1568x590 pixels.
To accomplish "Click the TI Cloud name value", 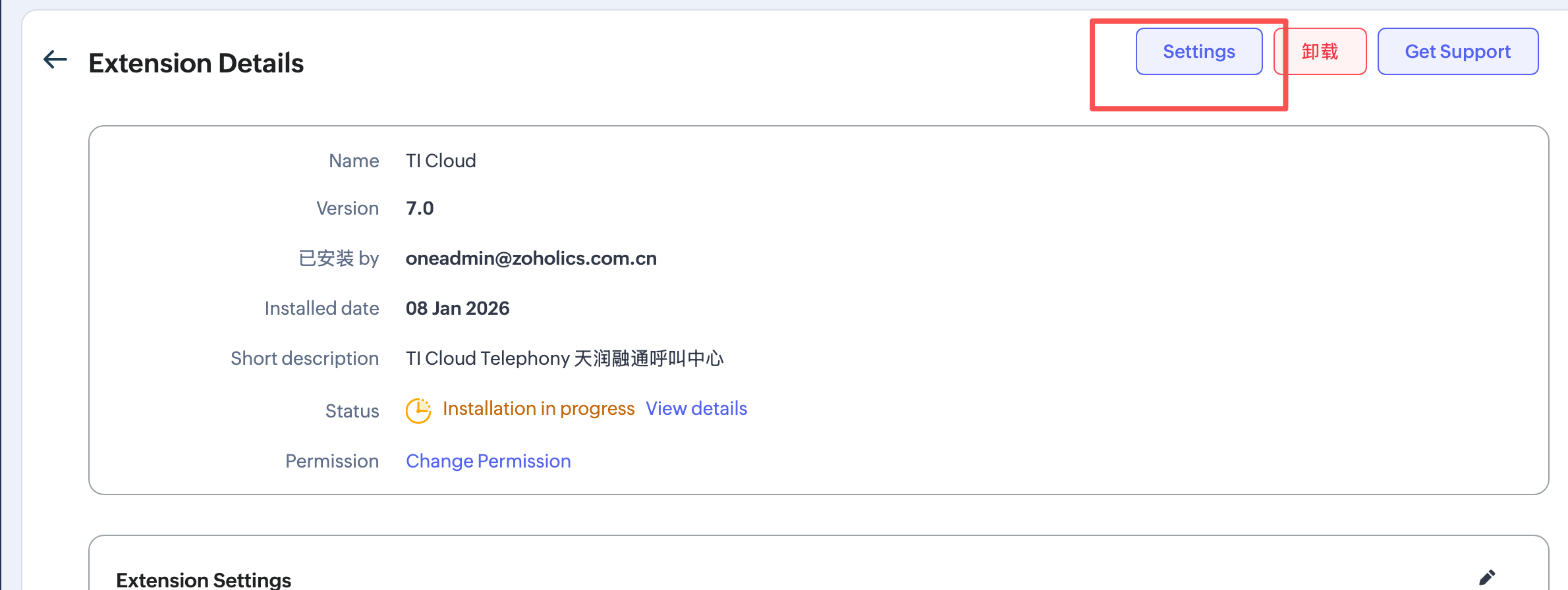I will 441,161.
